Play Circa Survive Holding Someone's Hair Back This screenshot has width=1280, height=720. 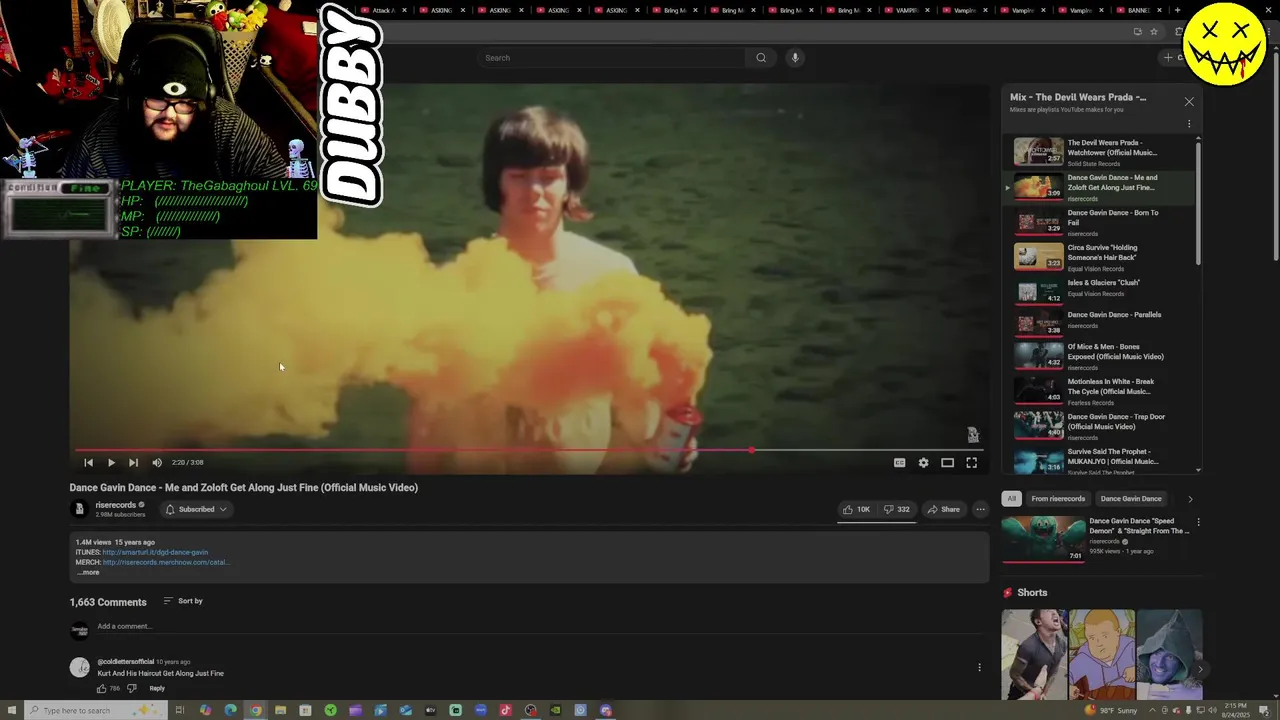1100,257
